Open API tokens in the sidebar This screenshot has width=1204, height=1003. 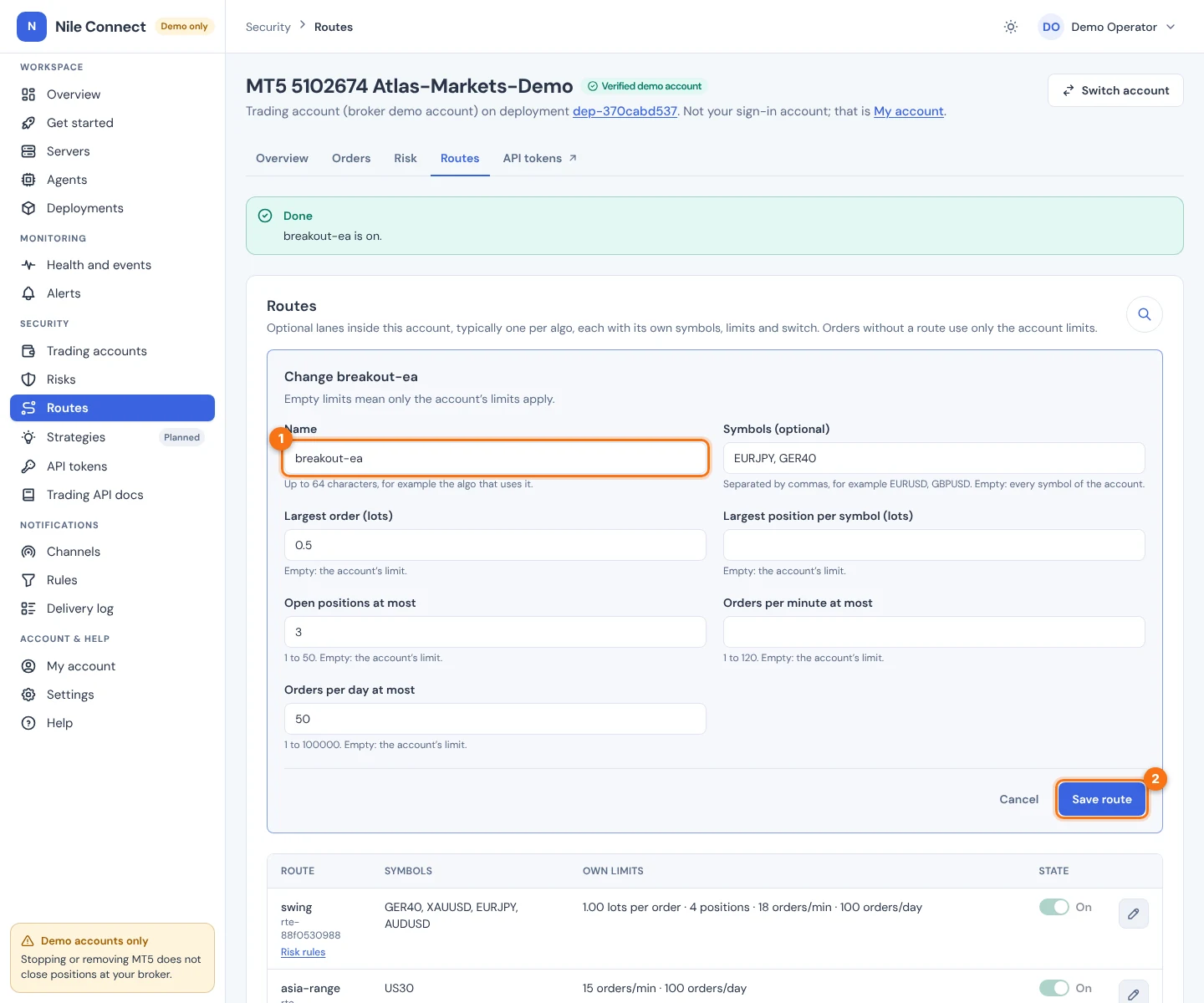pyautogui.click(x=112, y=466)
